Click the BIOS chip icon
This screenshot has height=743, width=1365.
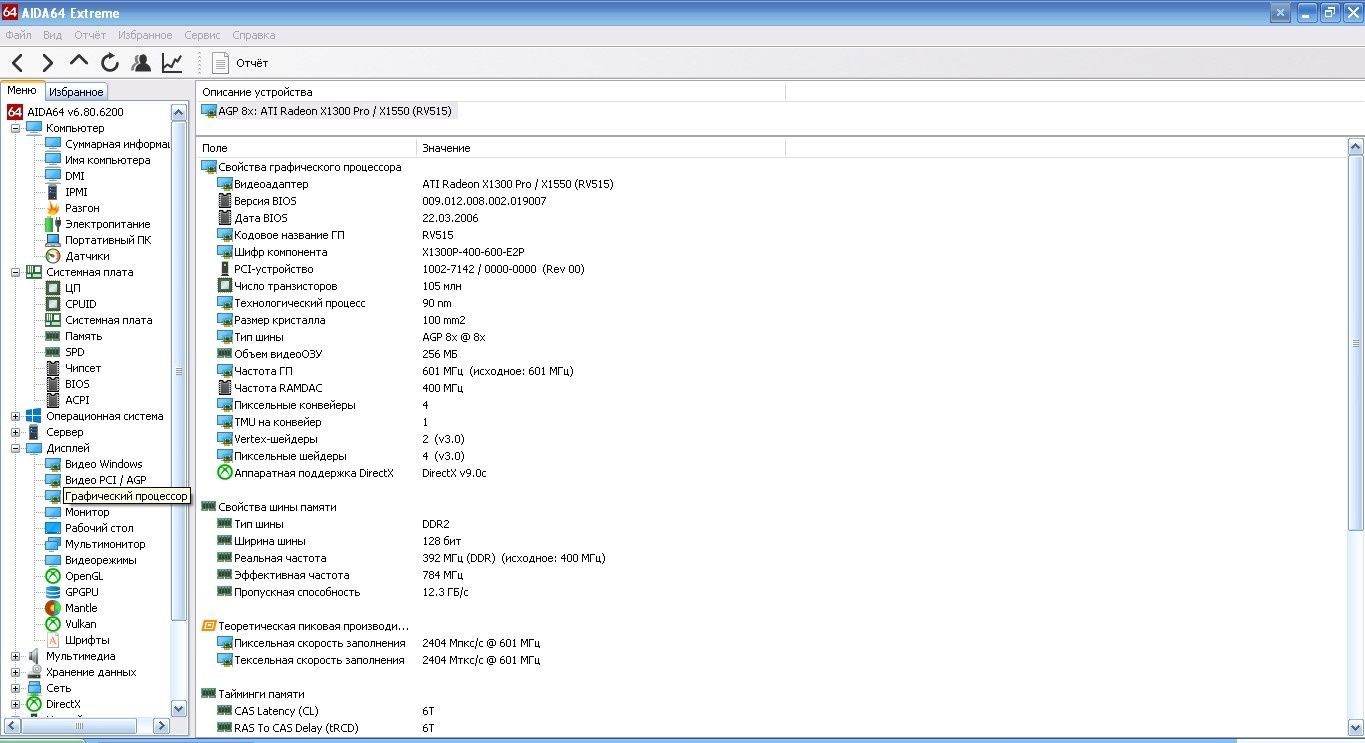tap(53, 384)
